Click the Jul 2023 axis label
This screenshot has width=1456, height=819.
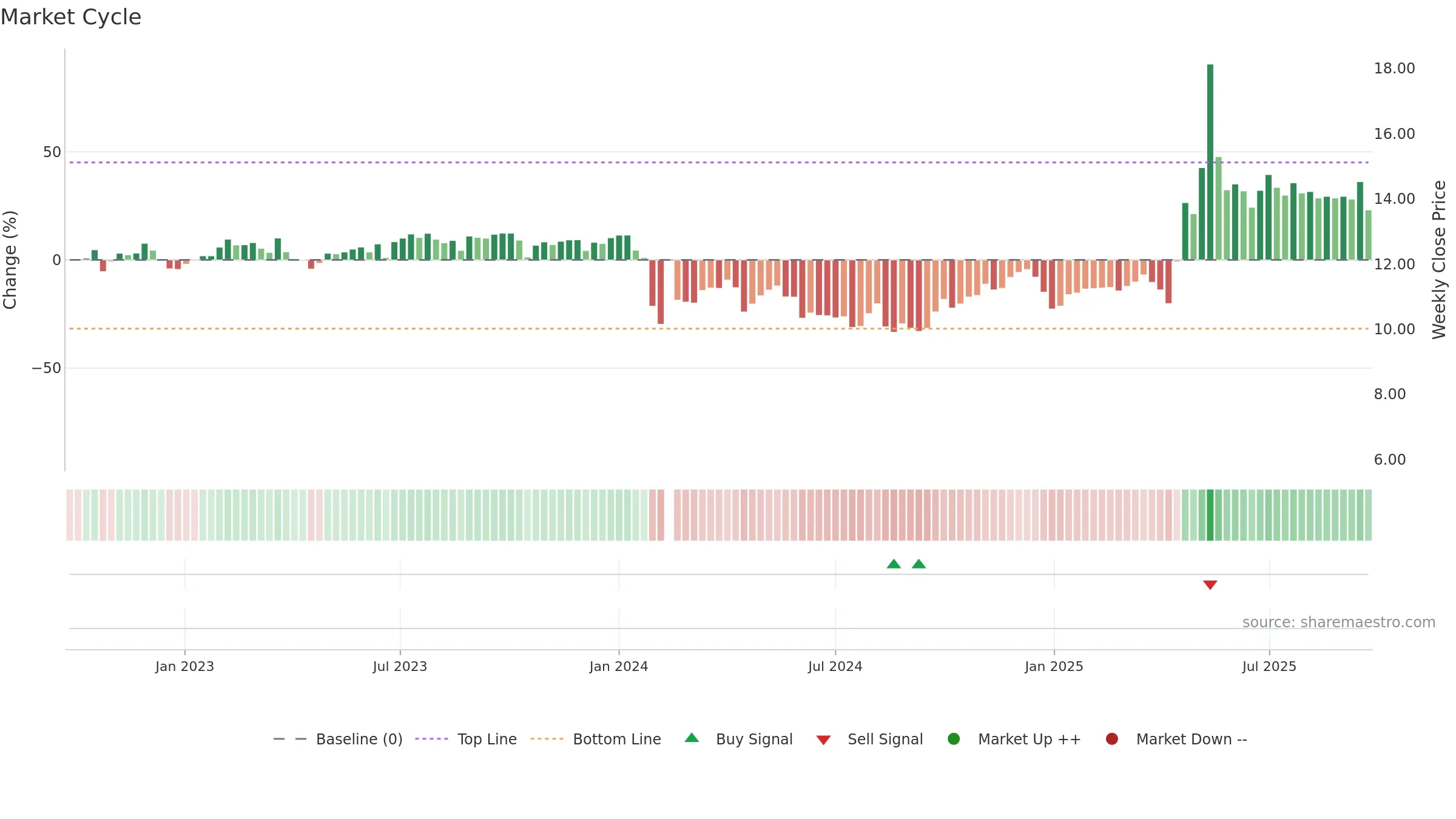400,666
